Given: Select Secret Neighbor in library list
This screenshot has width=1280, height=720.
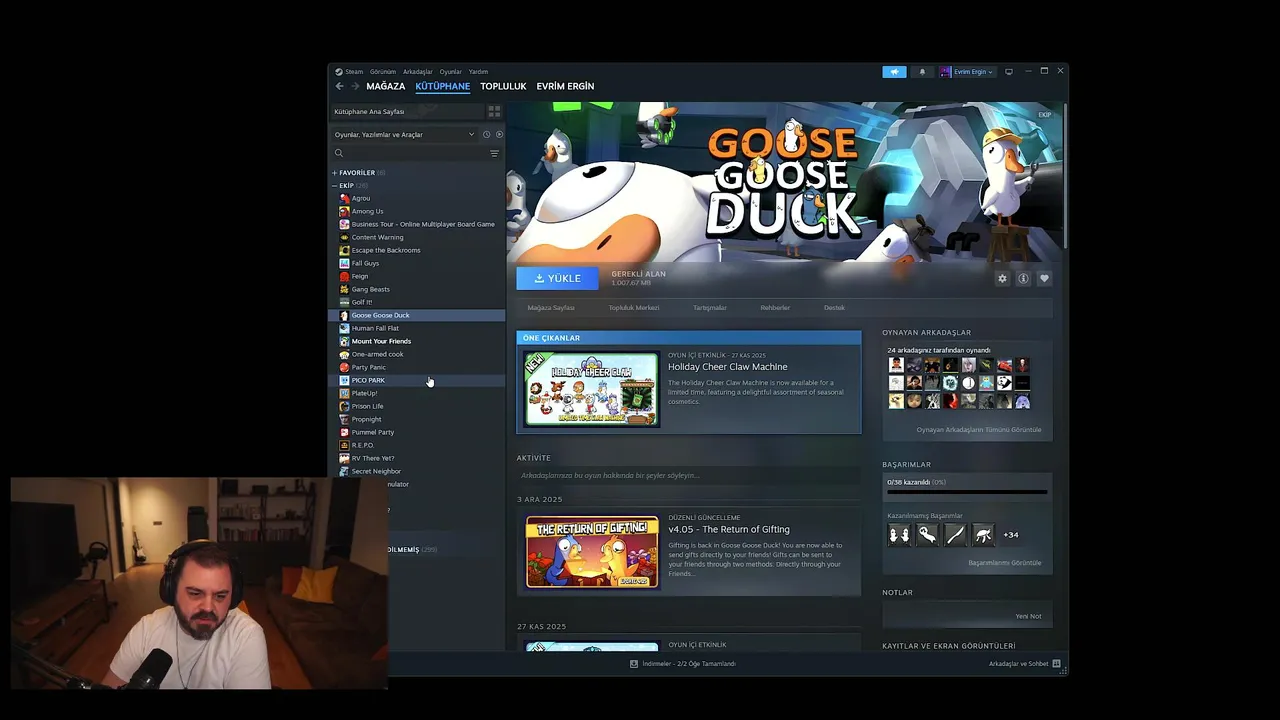Looking at the screenshot, I should [417, 471].
